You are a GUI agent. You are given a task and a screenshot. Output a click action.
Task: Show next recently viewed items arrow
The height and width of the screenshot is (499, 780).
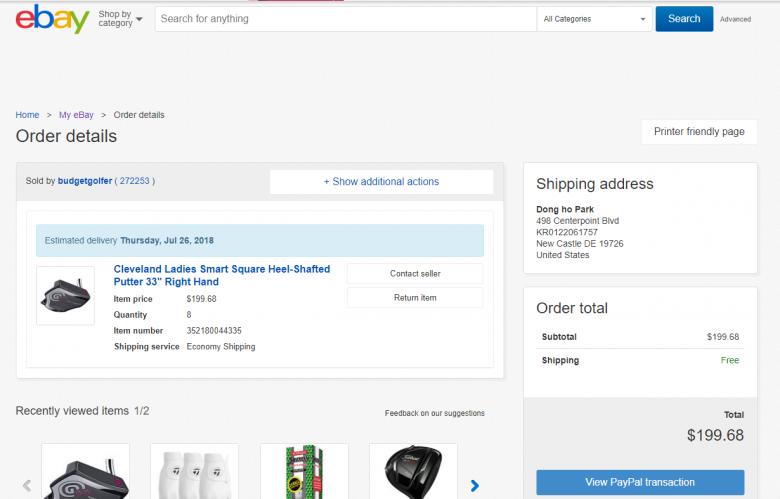tap(475, 486)
